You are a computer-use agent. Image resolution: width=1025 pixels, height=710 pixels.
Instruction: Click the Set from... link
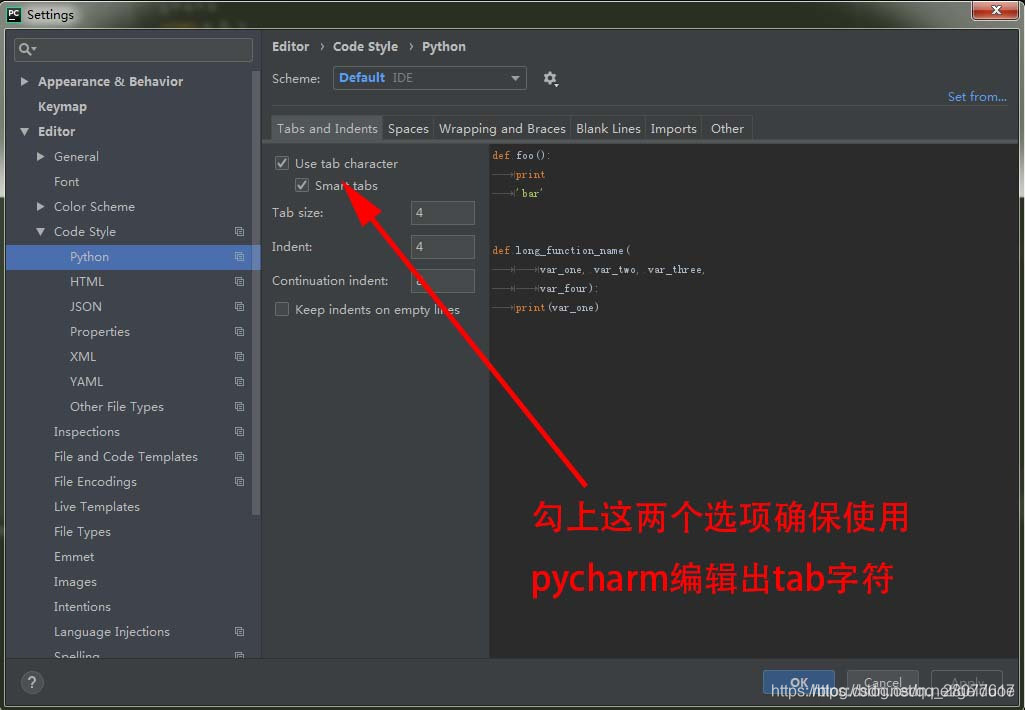click(x=977, y=97)
